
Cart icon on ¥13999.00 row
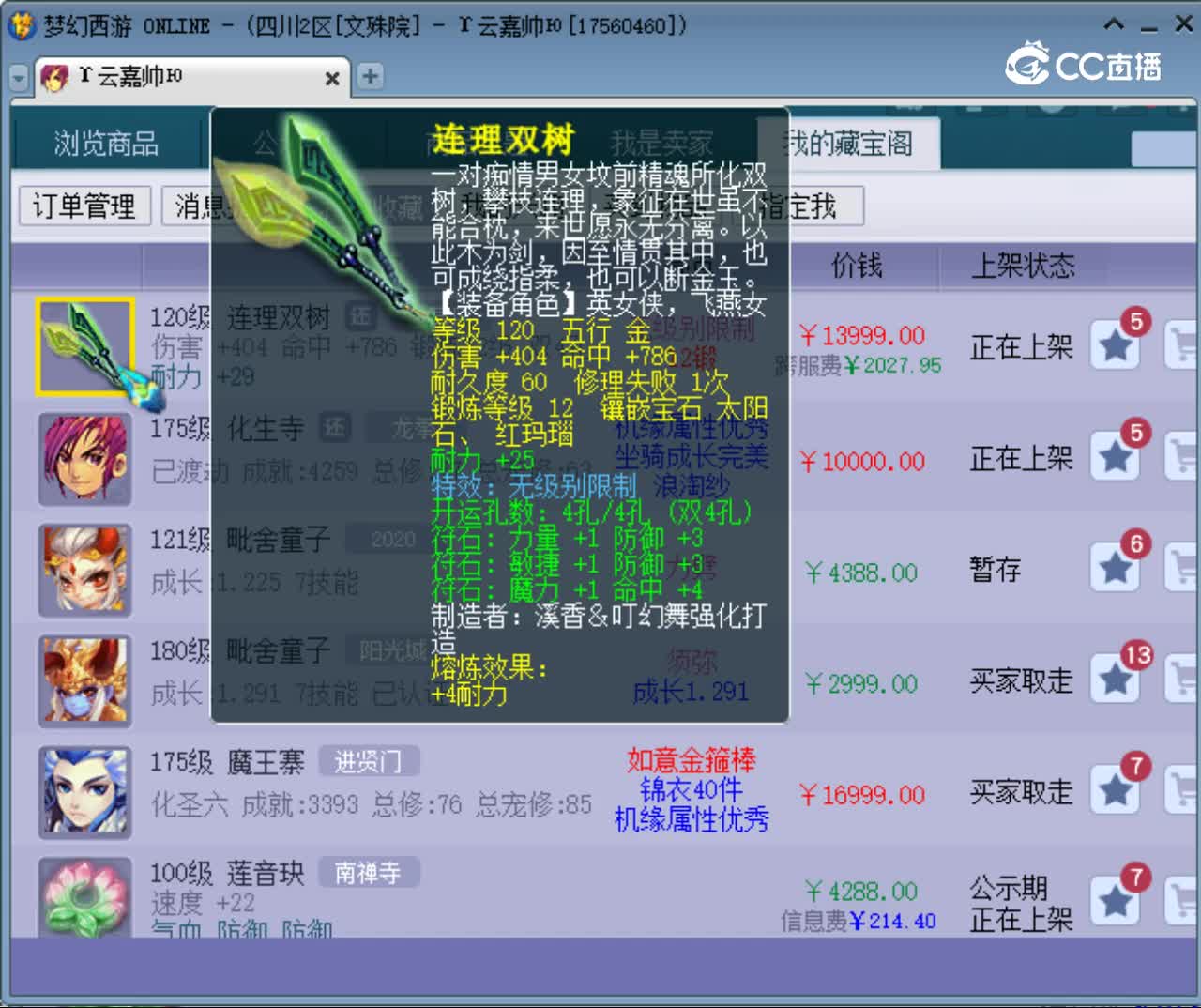coord(1182,346)
